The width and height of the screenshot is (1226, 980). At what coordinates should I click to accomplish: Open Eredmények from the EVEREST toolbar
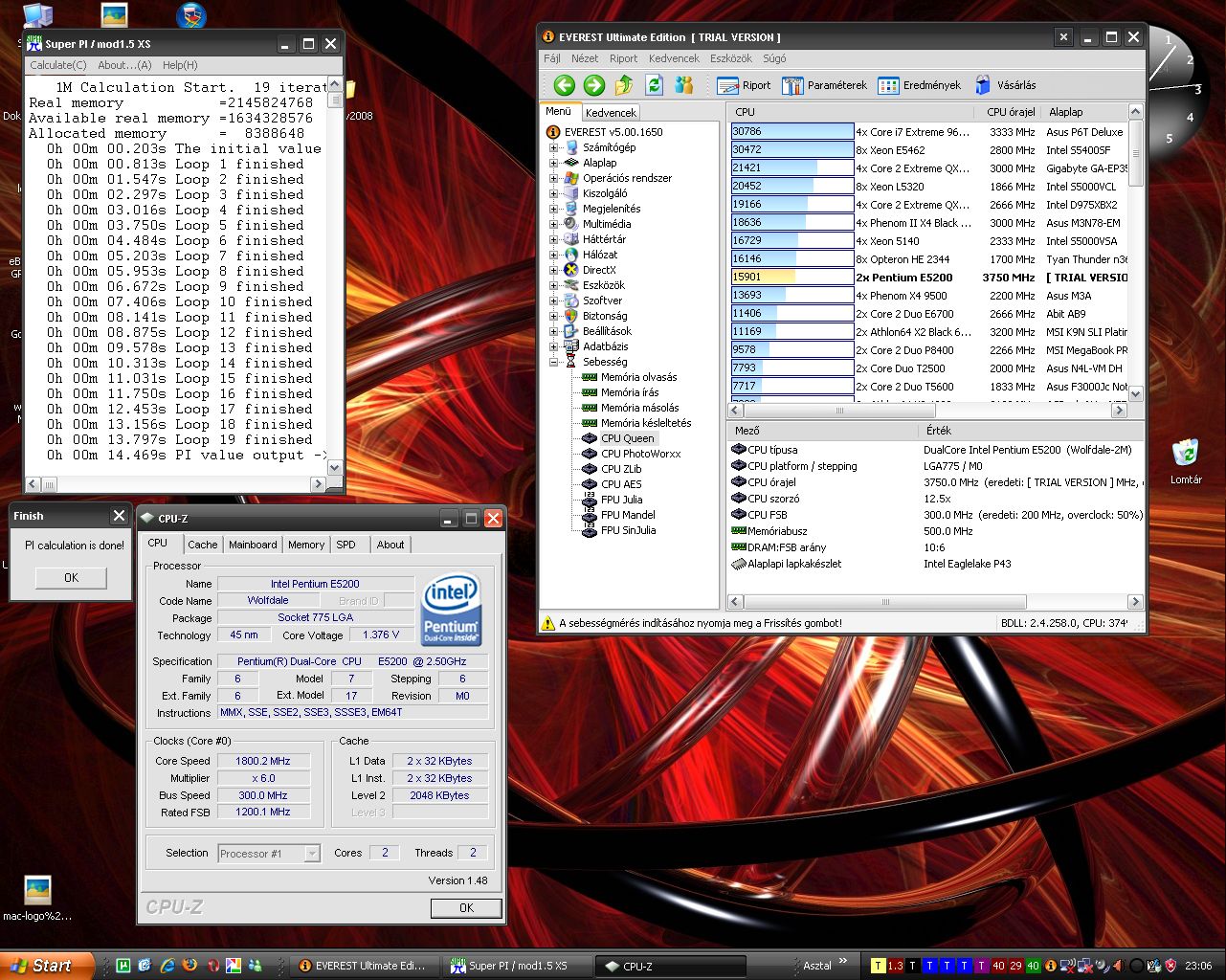(920, 85)
